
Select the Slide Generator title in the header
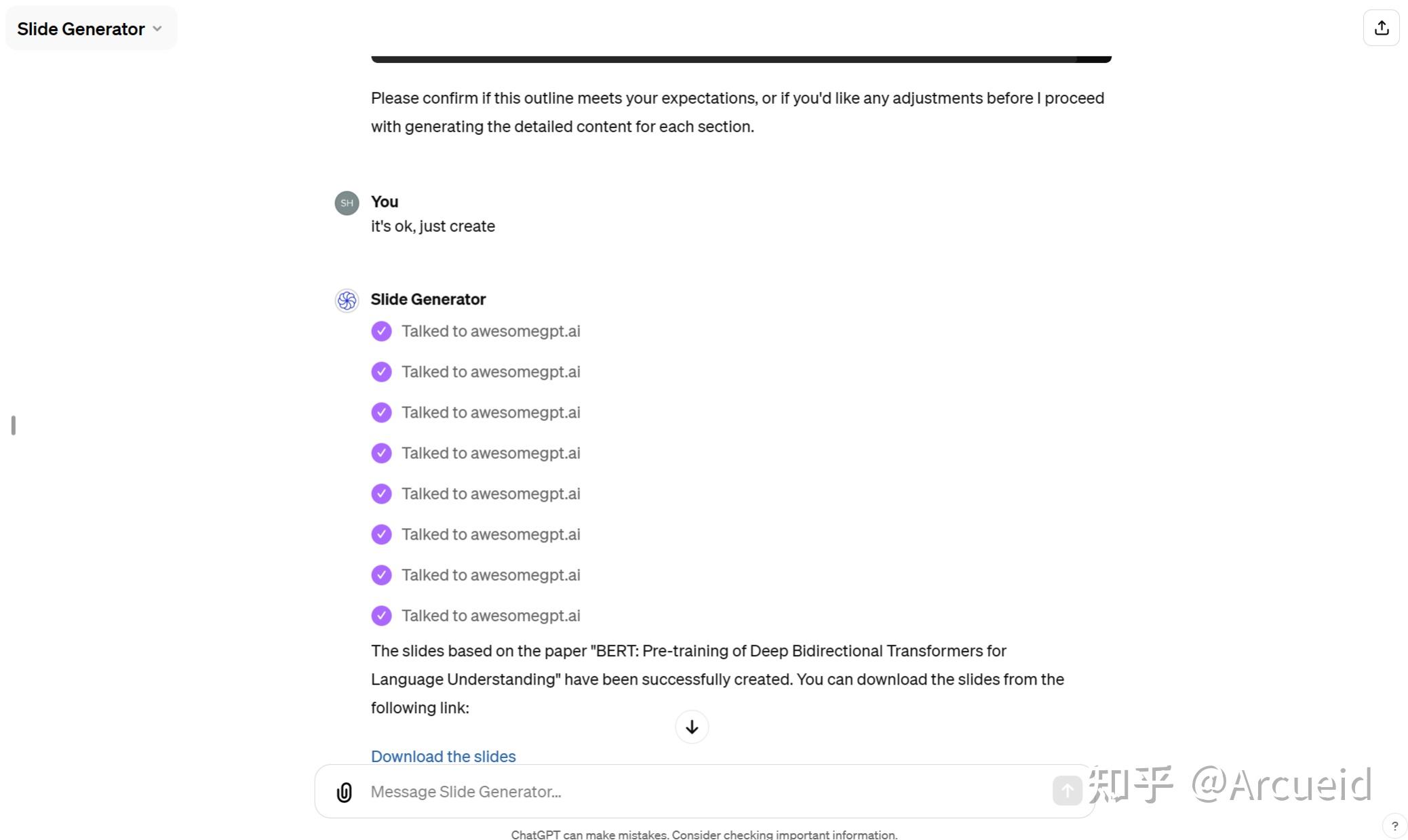81,28
